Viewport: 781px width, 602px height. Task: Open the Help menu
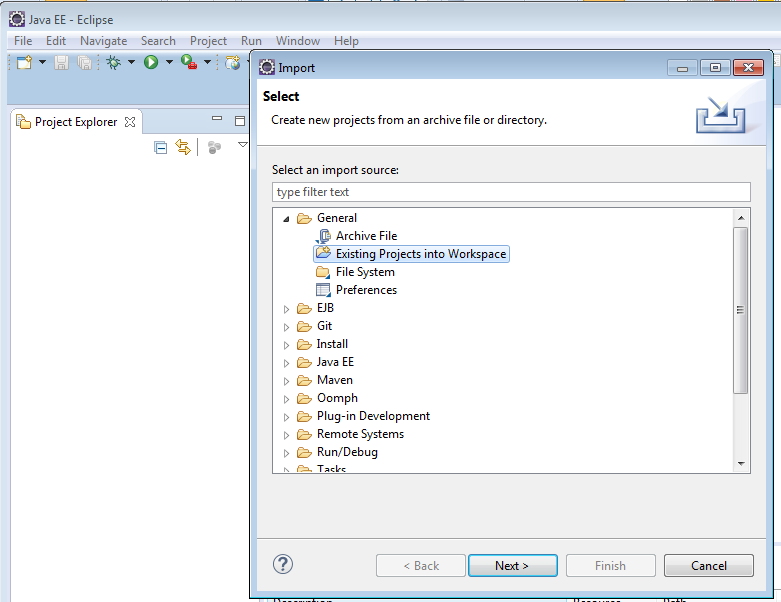coord(346,41)
